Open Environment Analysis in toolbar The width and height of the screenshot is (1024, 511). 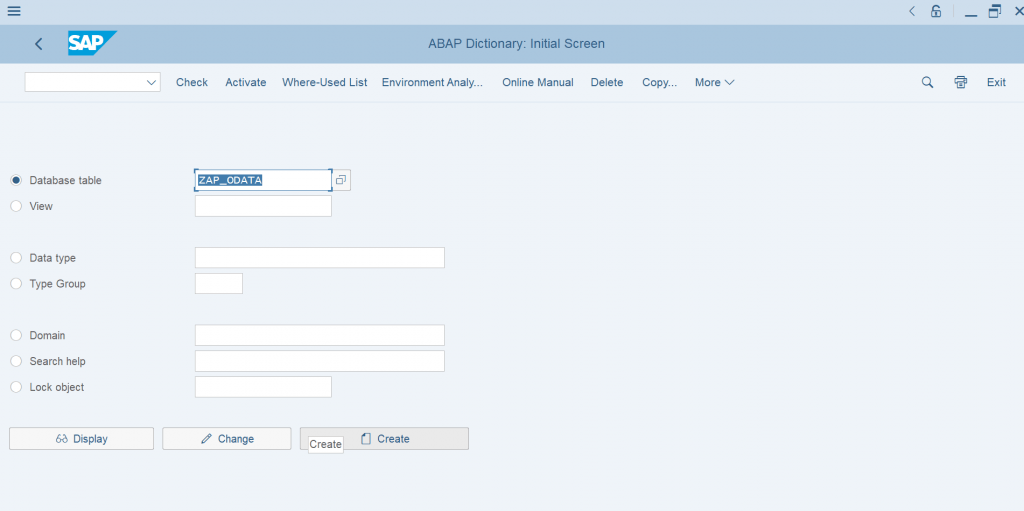432,82
